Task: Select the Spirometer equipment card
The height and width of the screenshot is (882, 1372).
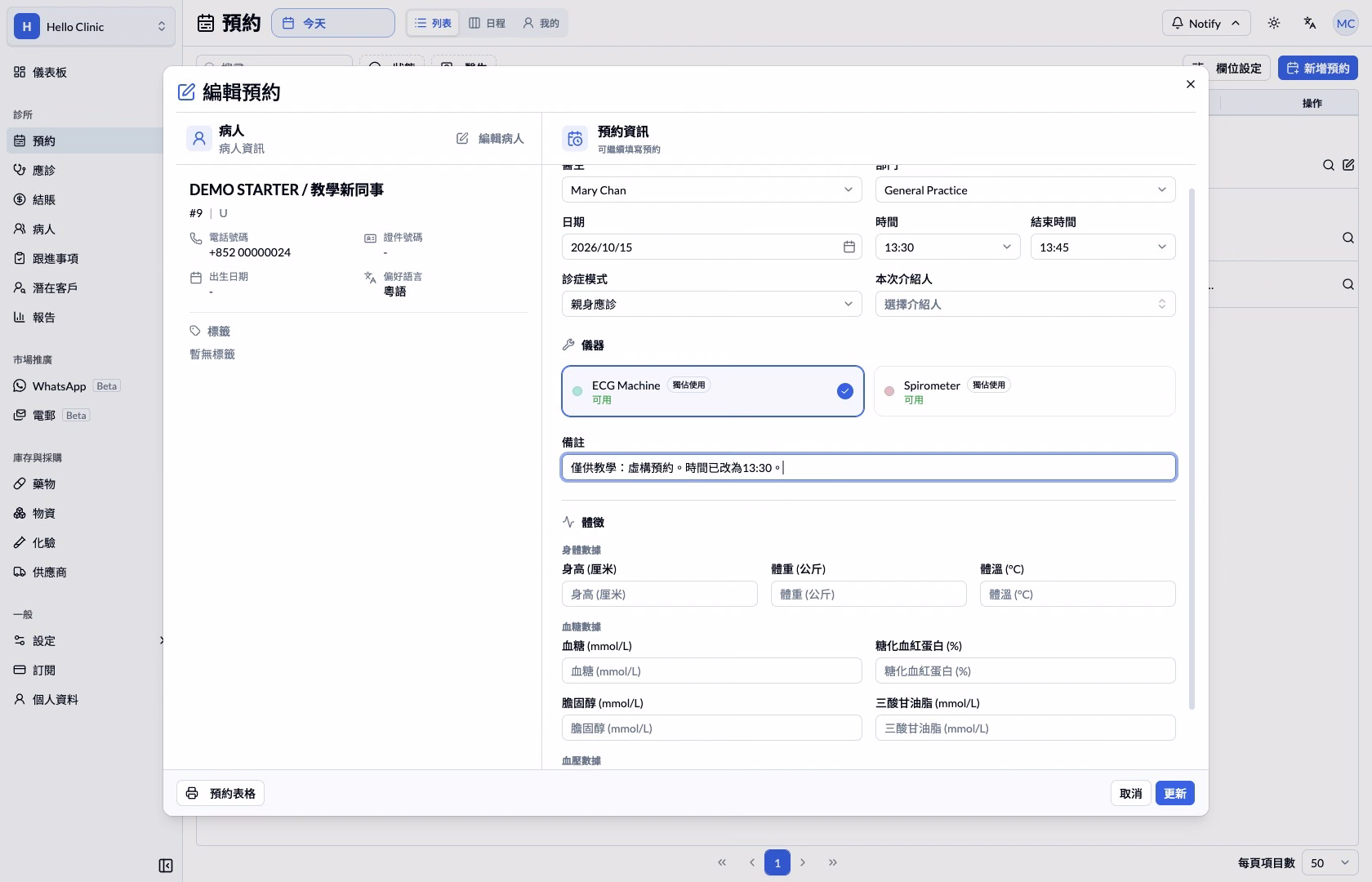Action: click(x=1025, y=391)
